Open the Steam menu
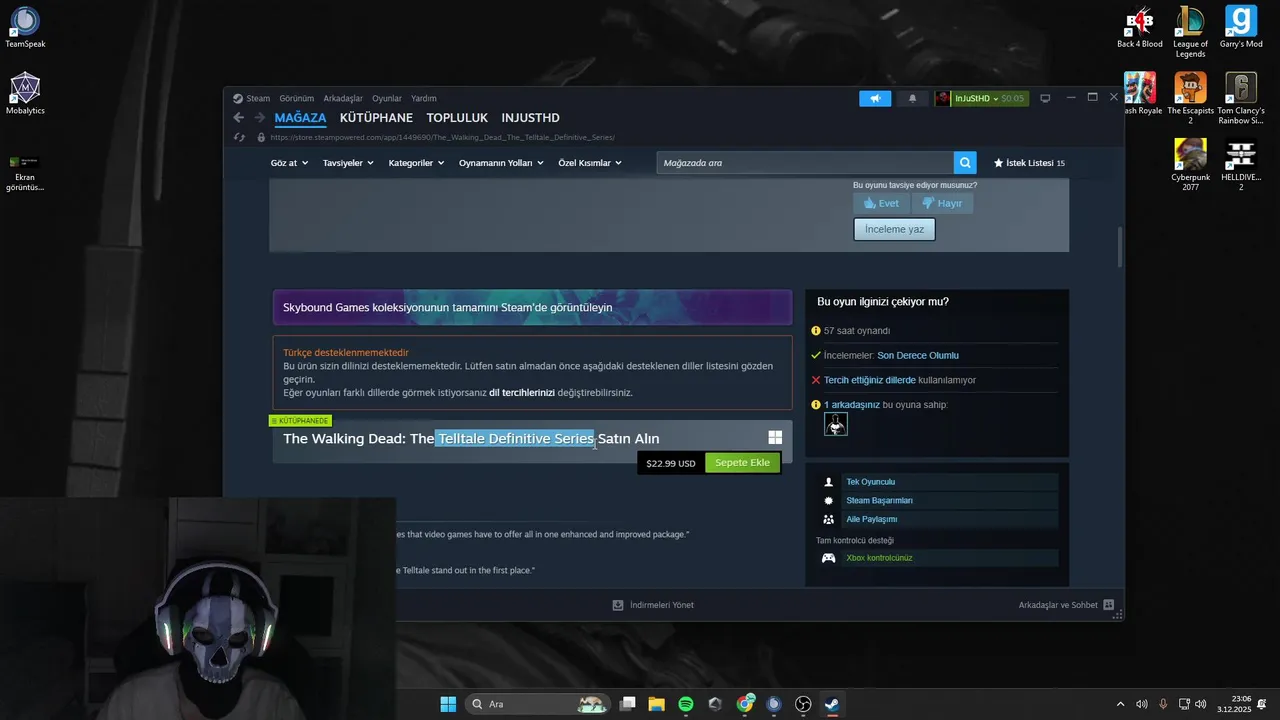 pos(258,98)
